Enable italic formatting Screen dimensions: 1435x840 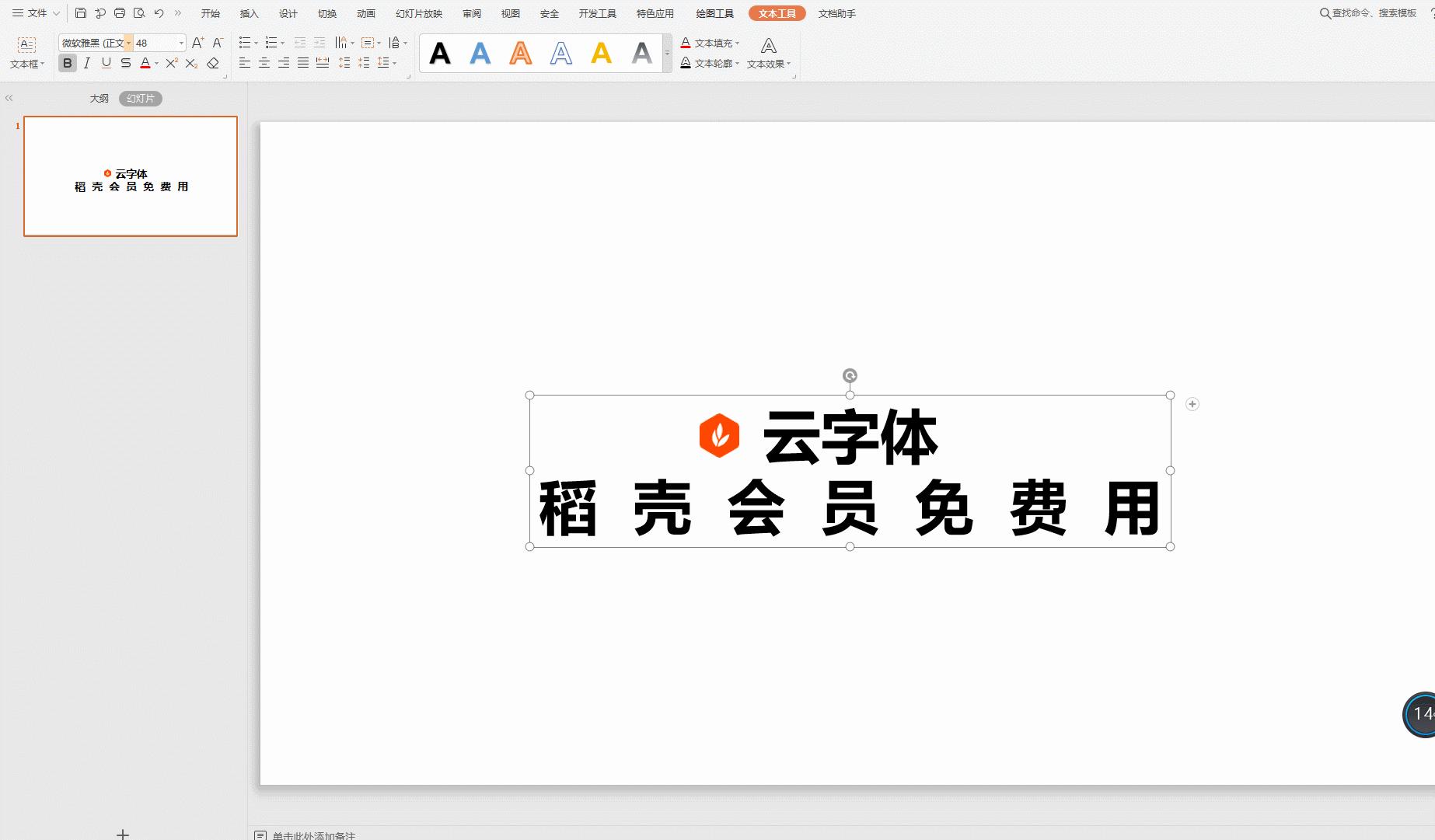coord(86,63)
